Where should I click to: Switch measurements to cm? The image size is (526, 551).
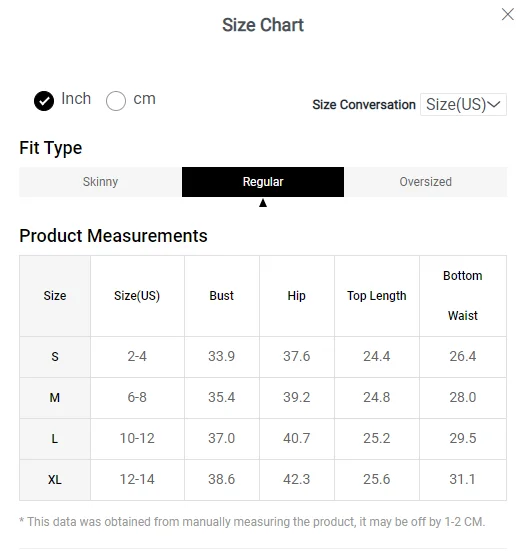116,101
